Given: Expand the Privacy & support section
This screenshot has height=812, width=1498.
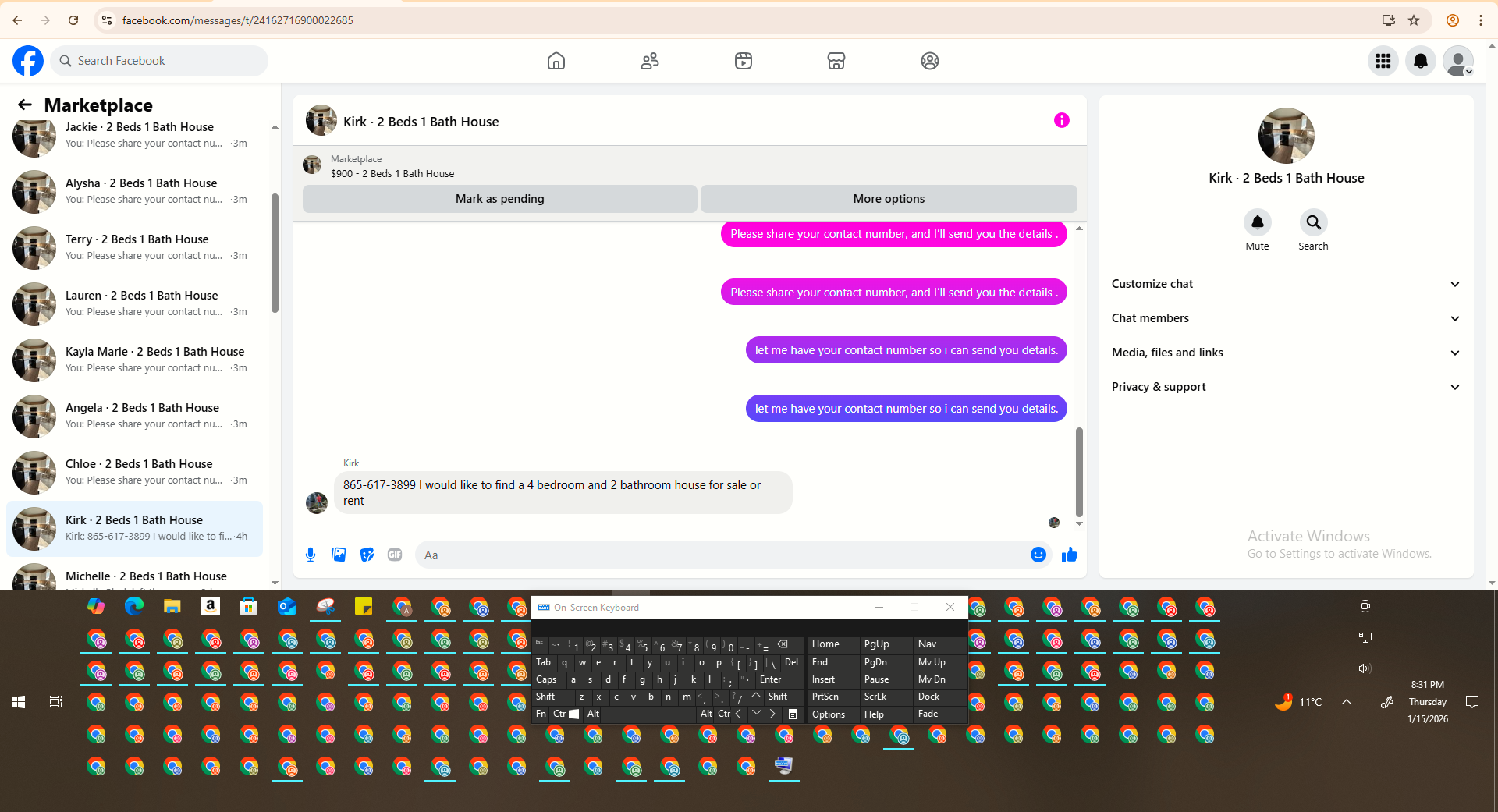Looking at the screenshot, I should 1285,387.
